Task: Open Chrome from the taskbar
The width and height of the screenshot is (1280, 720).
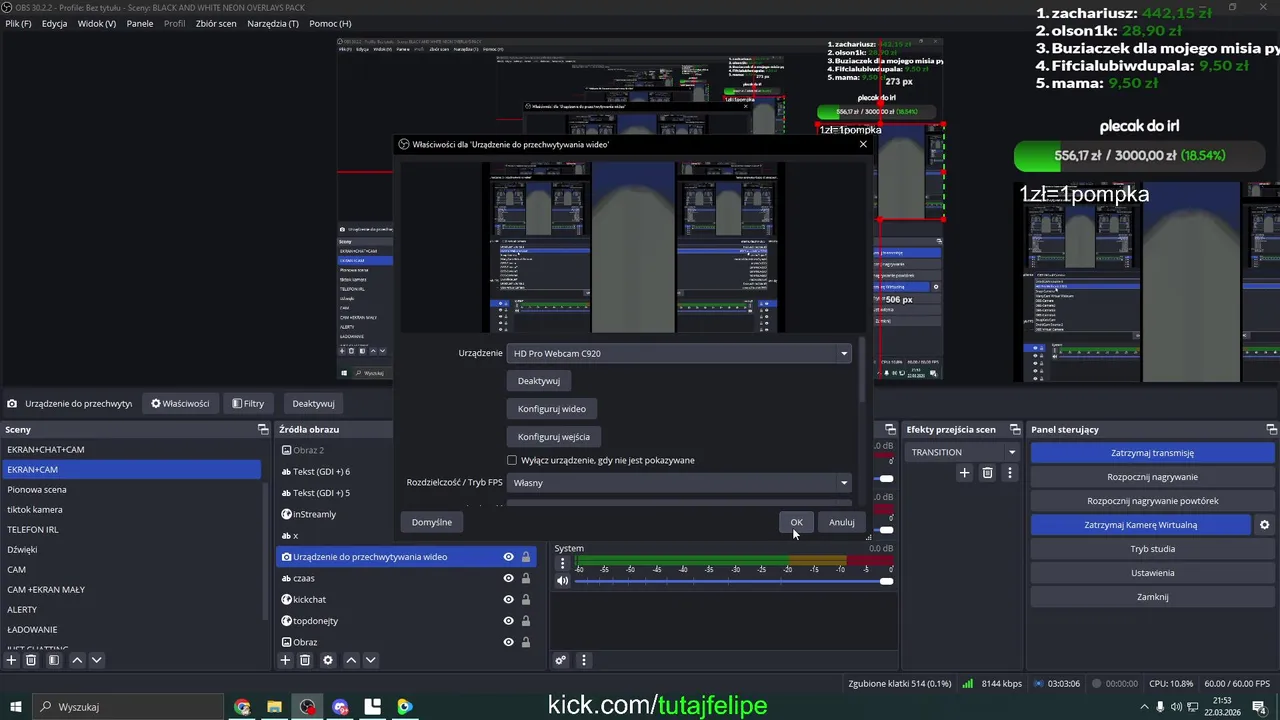Action: click(242, 707)
